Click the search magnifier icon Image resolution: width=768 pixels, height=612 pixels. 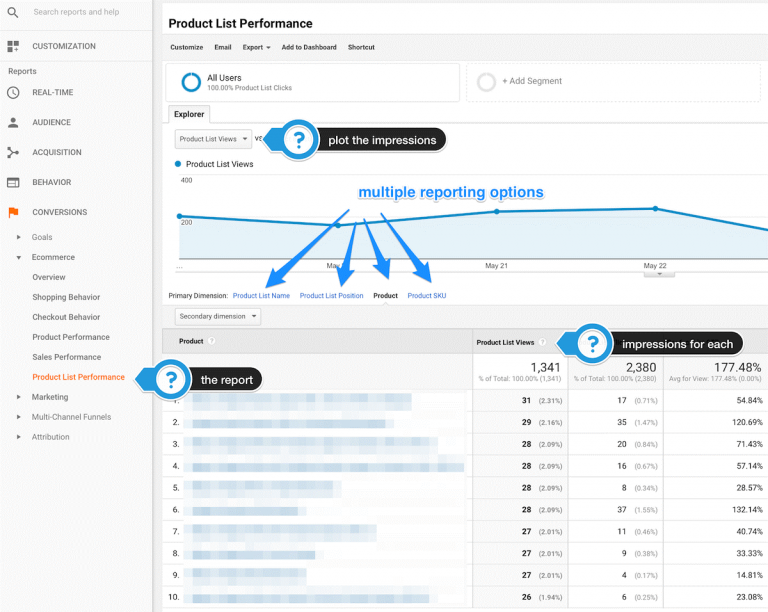coord(13,12)
